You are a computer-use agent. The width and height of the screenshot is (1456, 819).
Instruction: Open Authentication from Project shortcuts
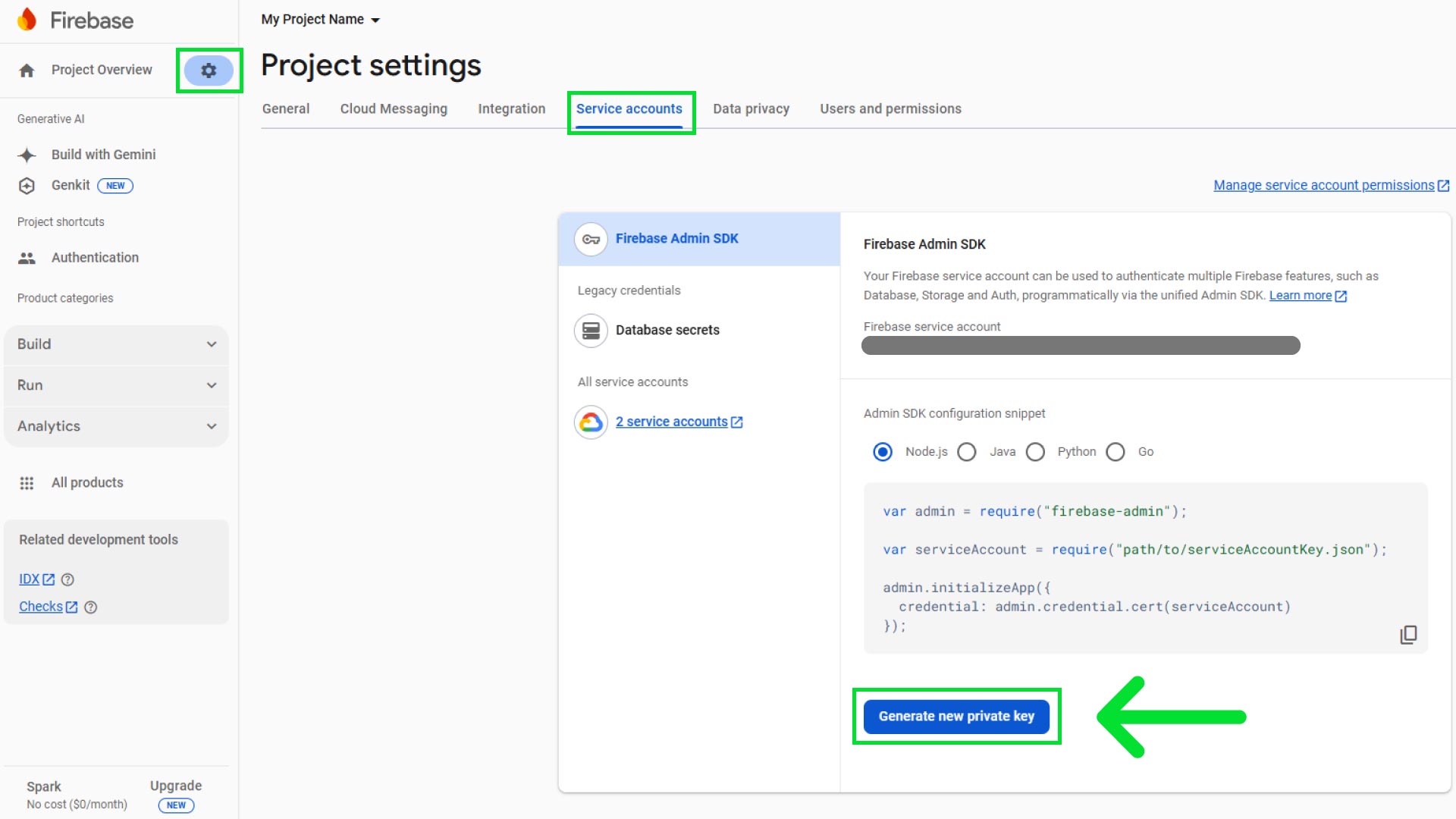pos(95,257)
